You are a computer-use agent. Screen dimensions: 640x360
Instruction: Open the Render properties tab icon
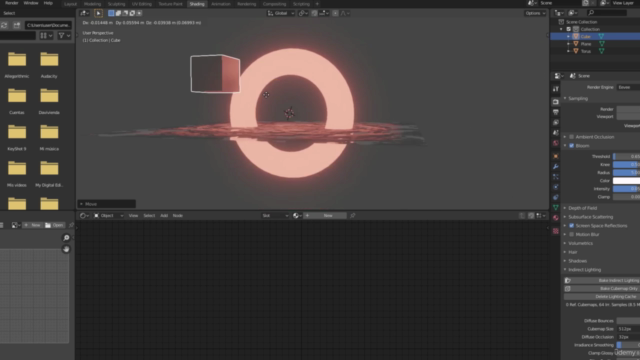(x=556, y=102)
